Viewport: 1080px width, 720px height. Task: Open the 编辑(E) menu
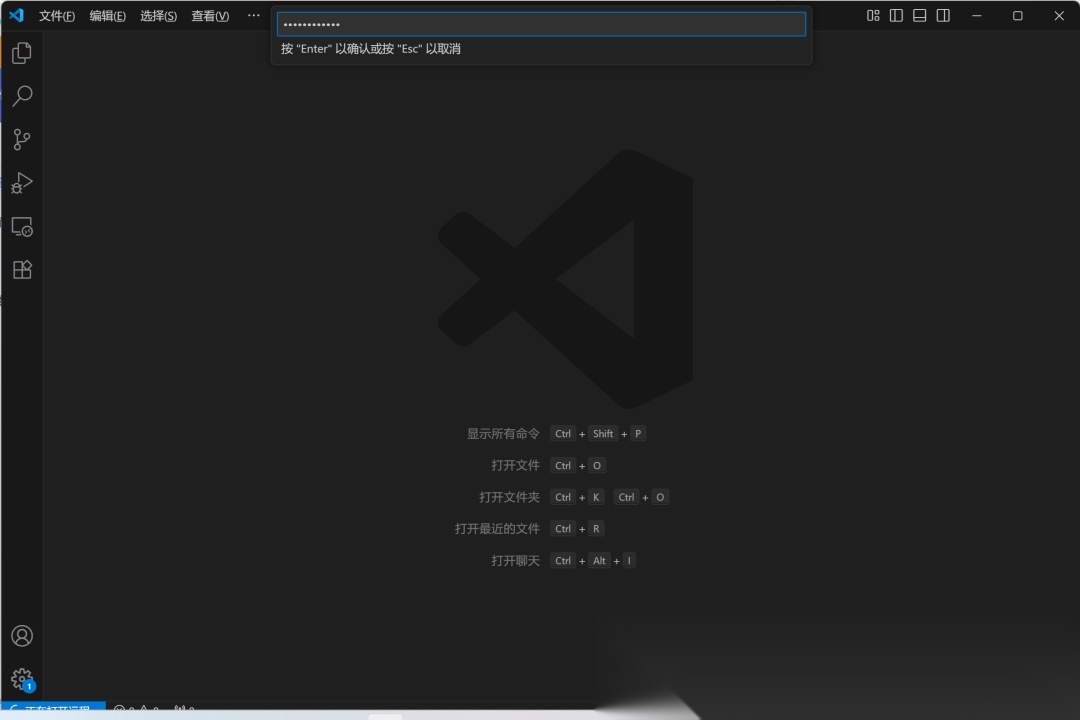pyautogui.click(x=107, y=16)
